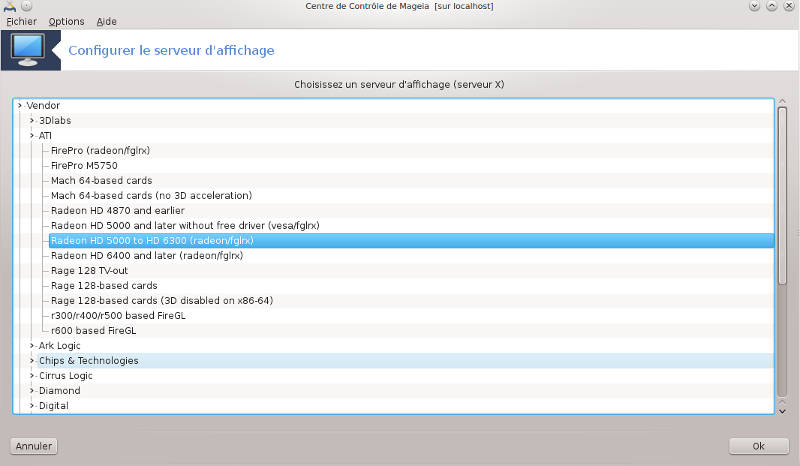800x466 pixels.
Task: Select Mach 64-based cards (no 3D acceleration)
Action: coord(152,195)
